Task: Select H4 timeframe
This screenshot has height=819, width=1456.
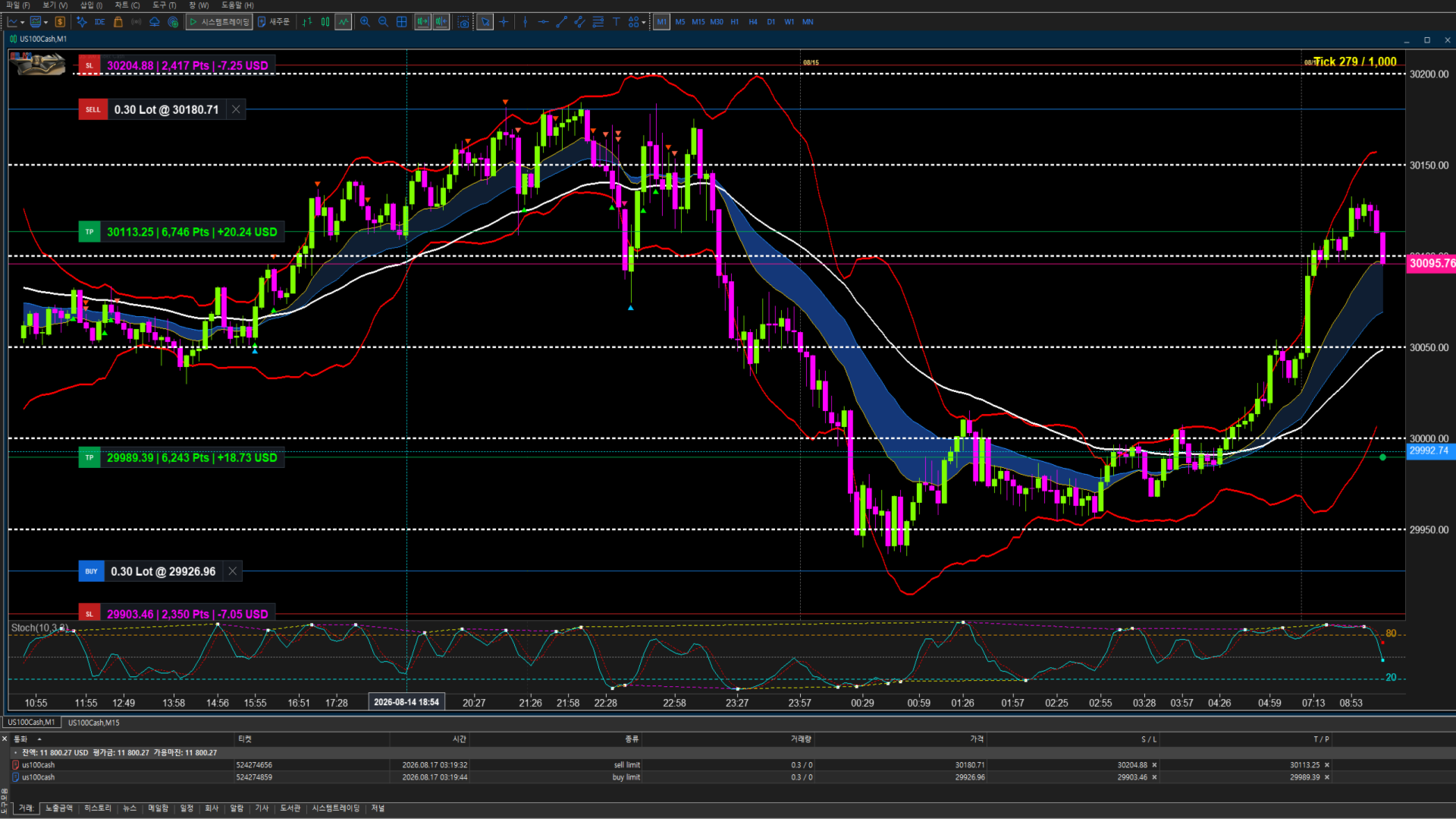Action: click(753, 22)
